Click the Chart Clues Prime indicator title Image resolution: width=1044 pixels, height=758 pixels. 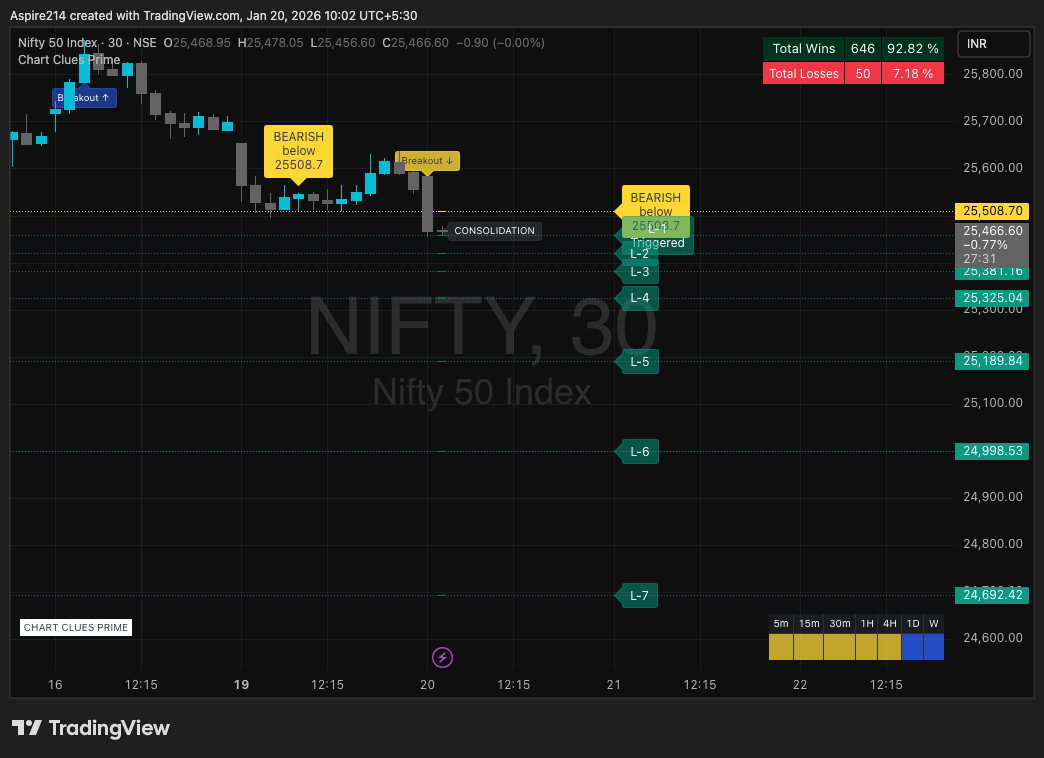click(x=69, y=60)
